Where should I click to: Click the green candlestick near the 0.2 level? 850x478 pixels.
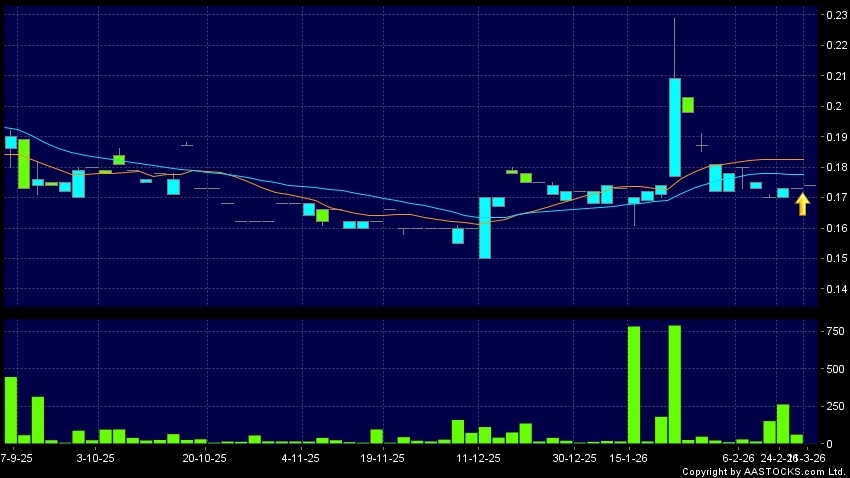point(688,104)
